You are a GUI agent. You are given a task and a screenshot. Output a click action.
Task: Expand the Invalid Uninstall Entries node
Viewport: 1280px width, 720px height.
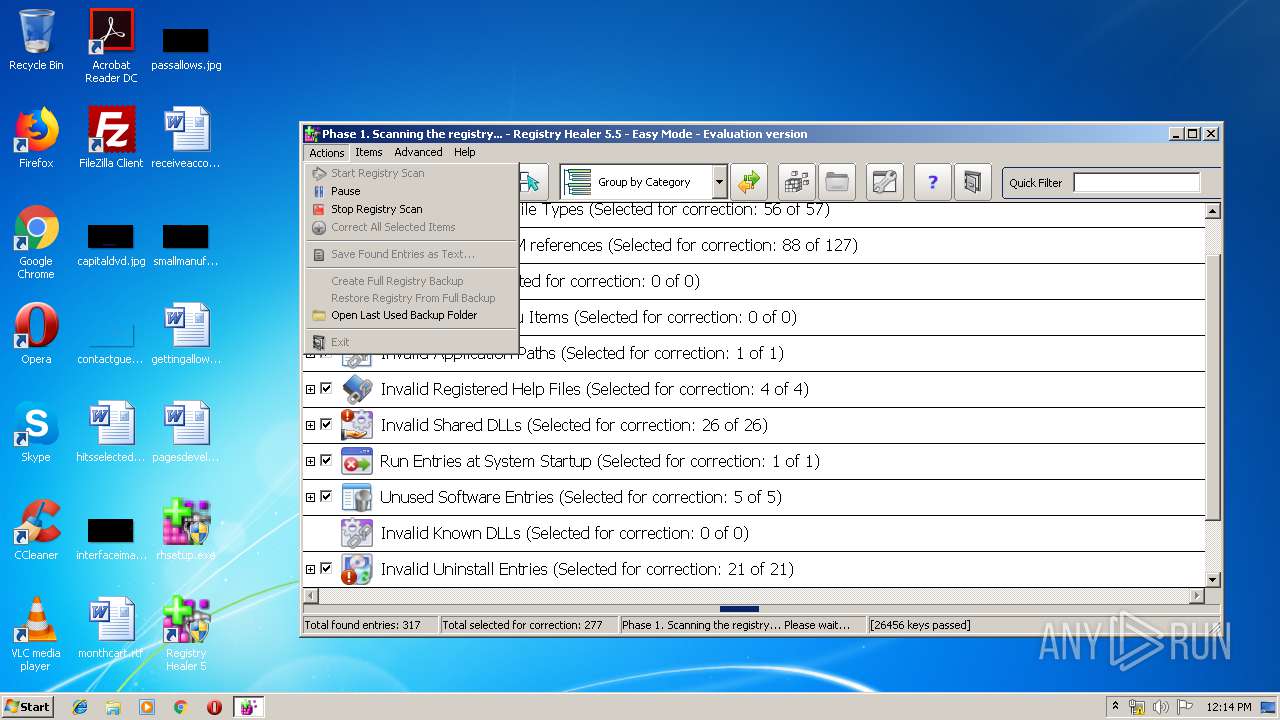pos(310,569)
